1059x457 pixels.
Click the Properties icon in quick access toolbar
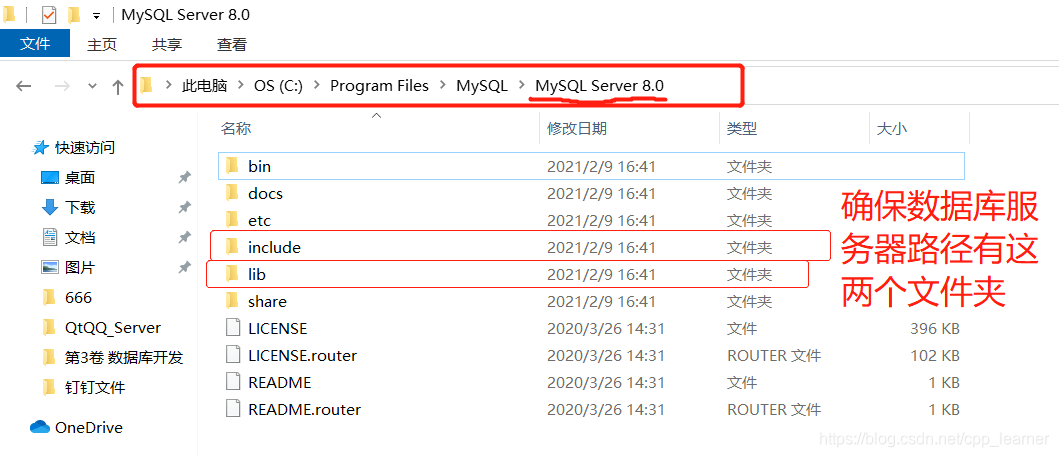(x=49, y=15)
